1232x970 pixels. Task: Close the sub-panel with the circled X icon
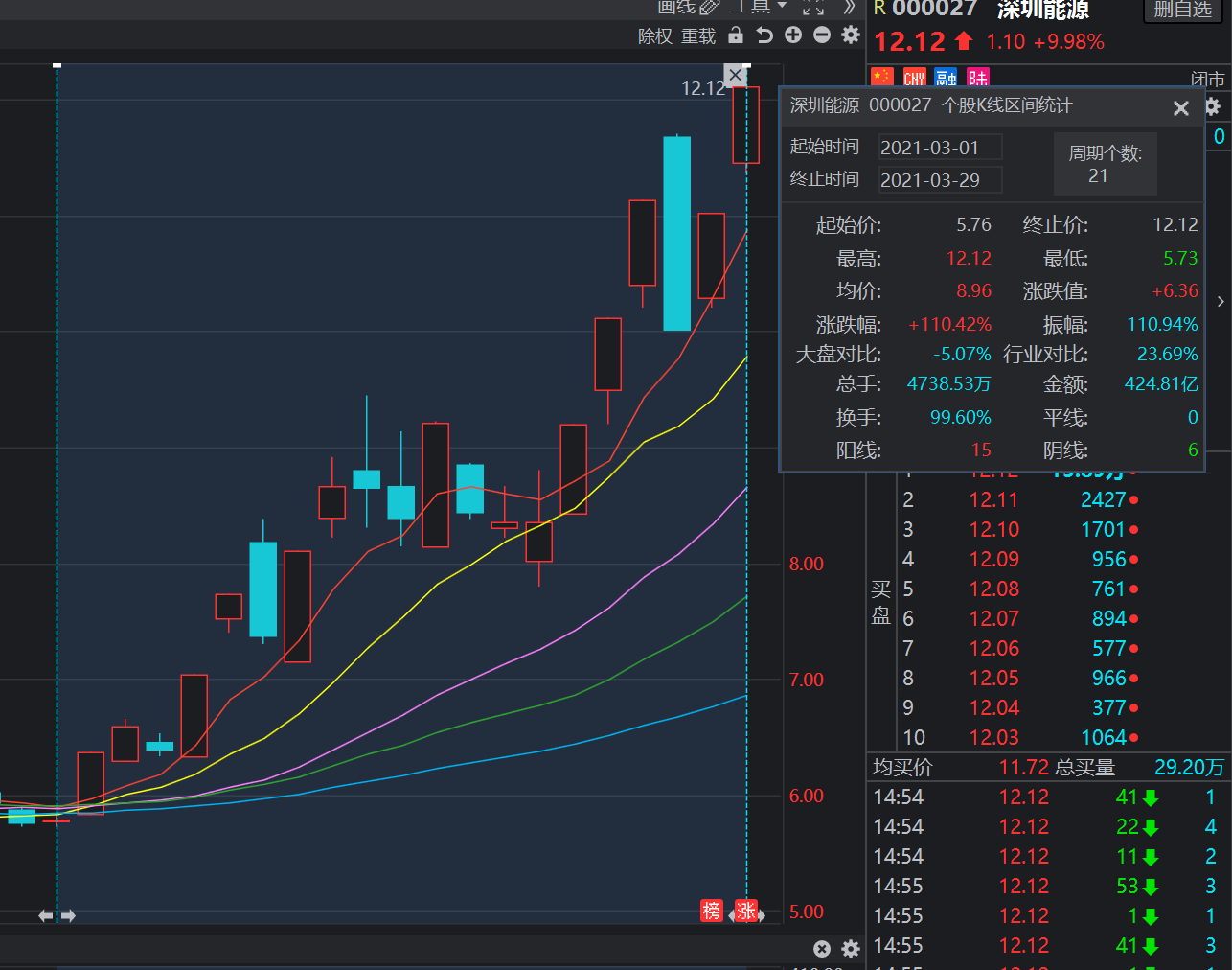point(822,949)
